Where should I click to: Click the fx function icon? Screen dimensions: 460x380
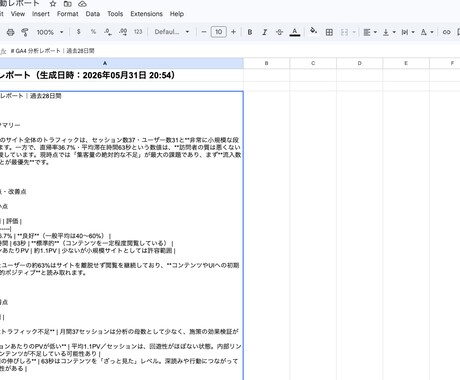(x=3, y=51)
